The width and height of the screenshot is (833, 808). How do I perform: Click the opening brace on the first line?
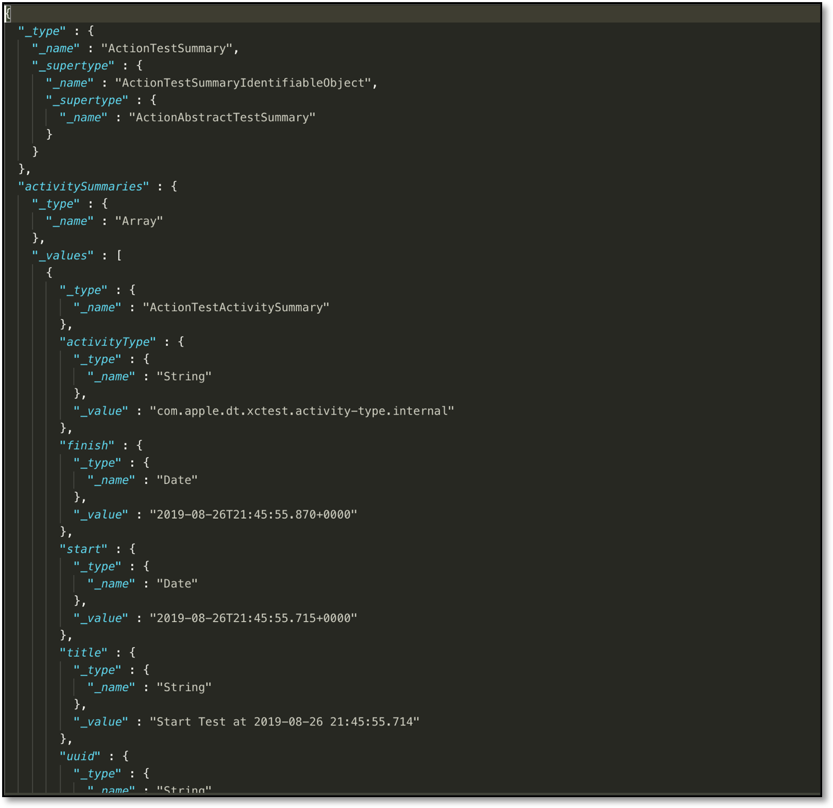pos(8,14)
